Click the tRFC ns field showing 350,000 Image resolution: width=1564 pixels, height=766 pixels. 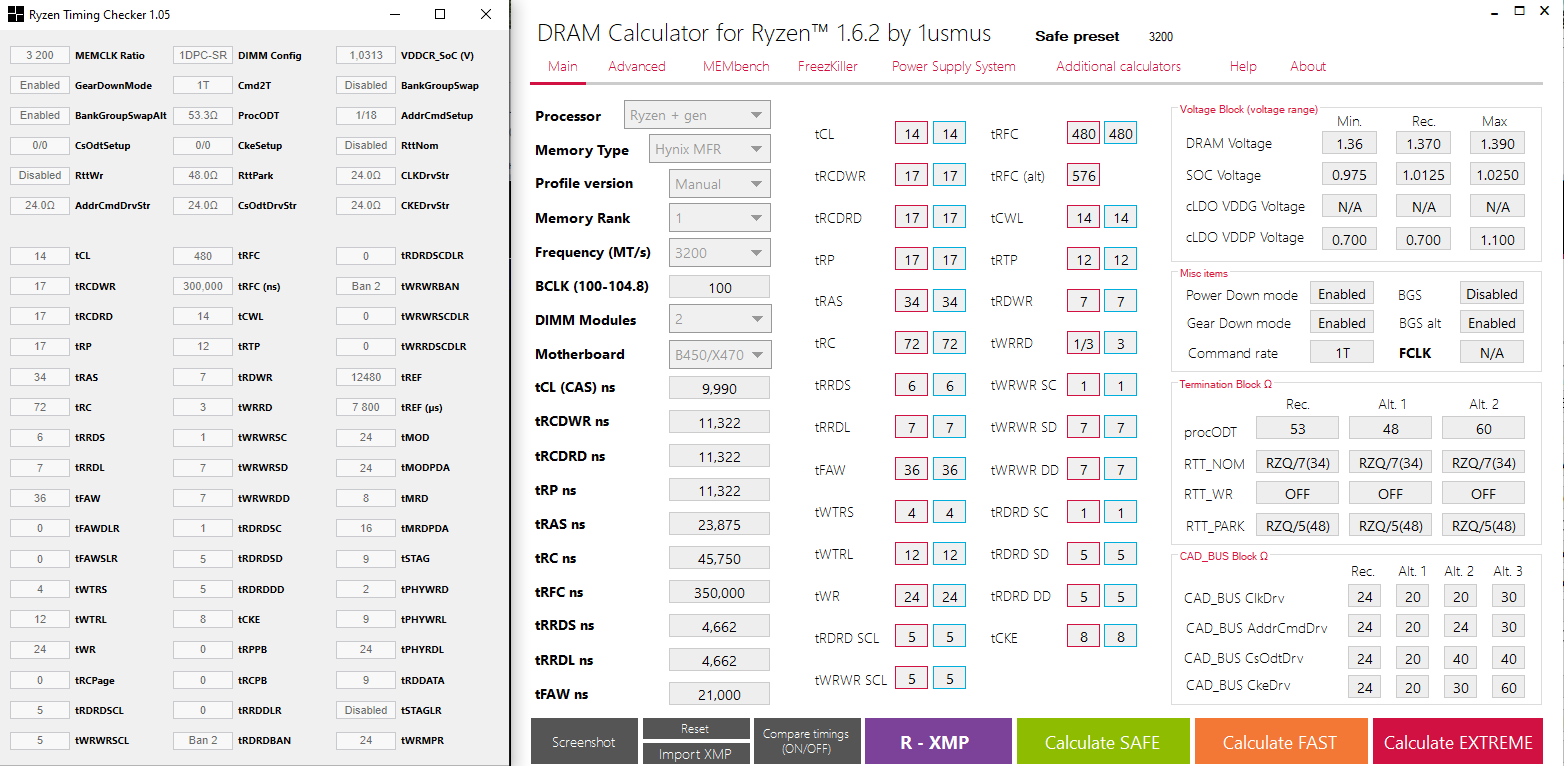719,592
